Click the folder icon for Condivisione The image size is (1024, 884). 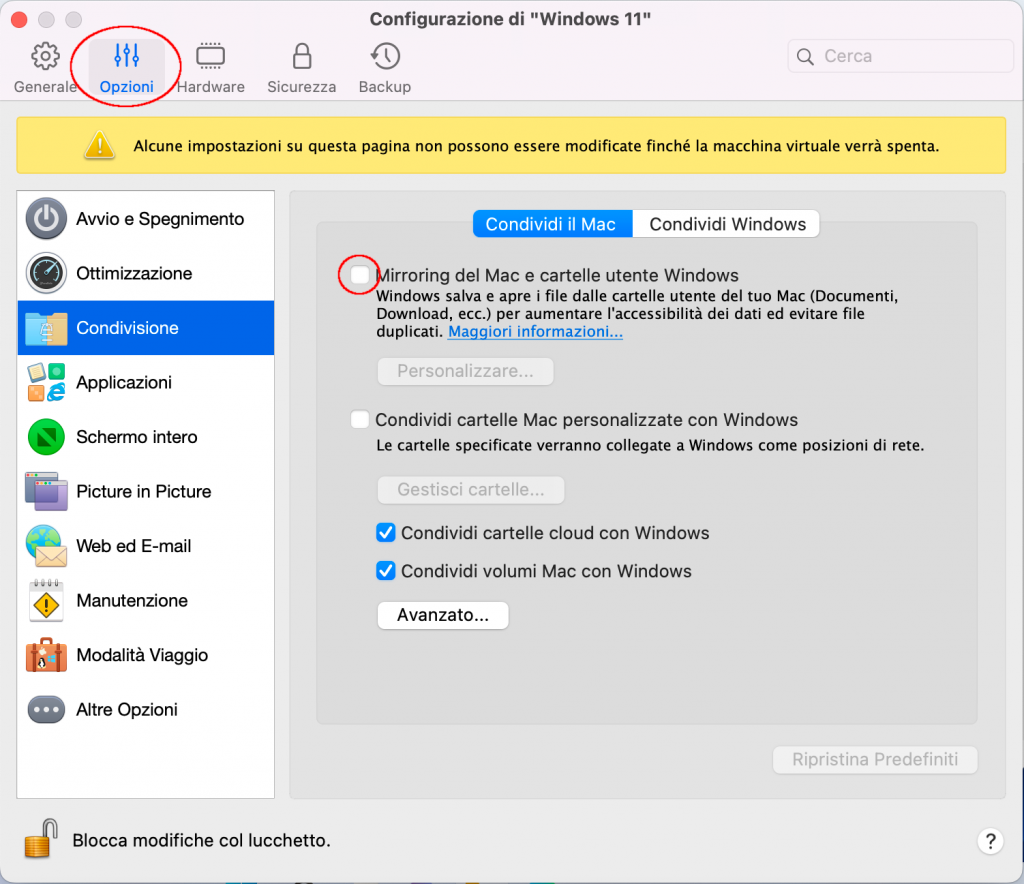(46, 328)
